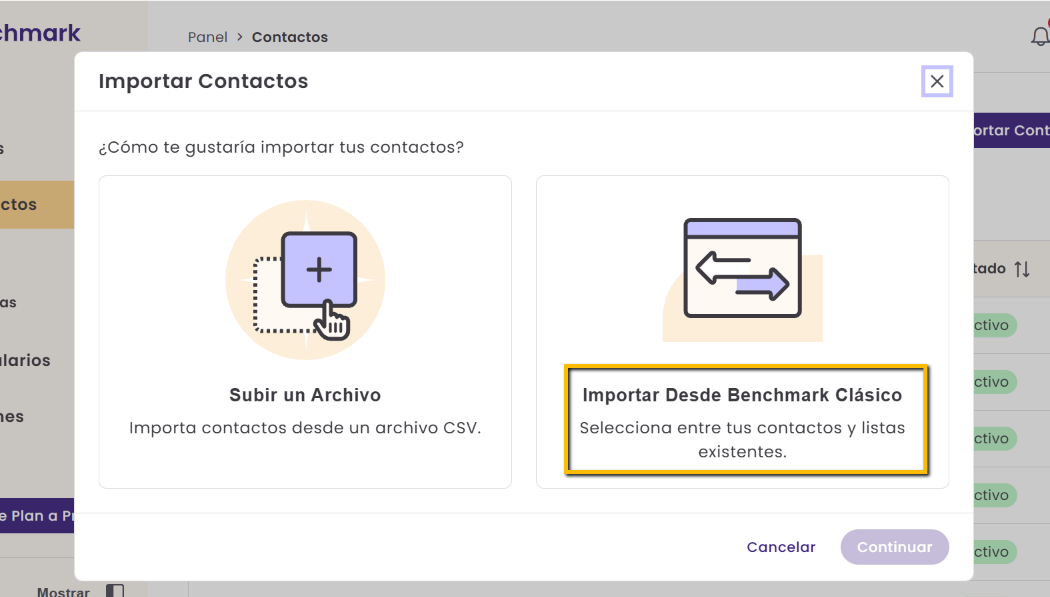Click the Benchmark logo
The height and width of the screenshot is (597, 1050).
point(40,33)
